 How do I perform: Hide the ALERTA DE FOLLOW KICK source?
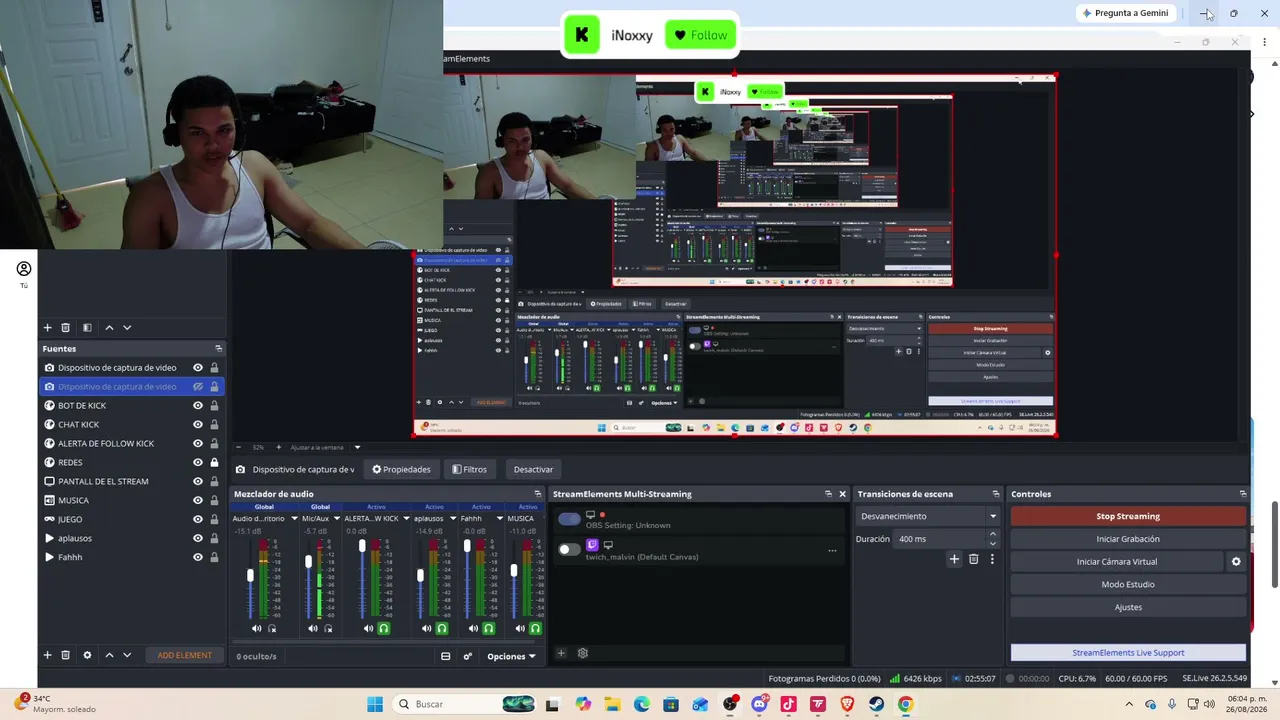(x=198, y=443)
